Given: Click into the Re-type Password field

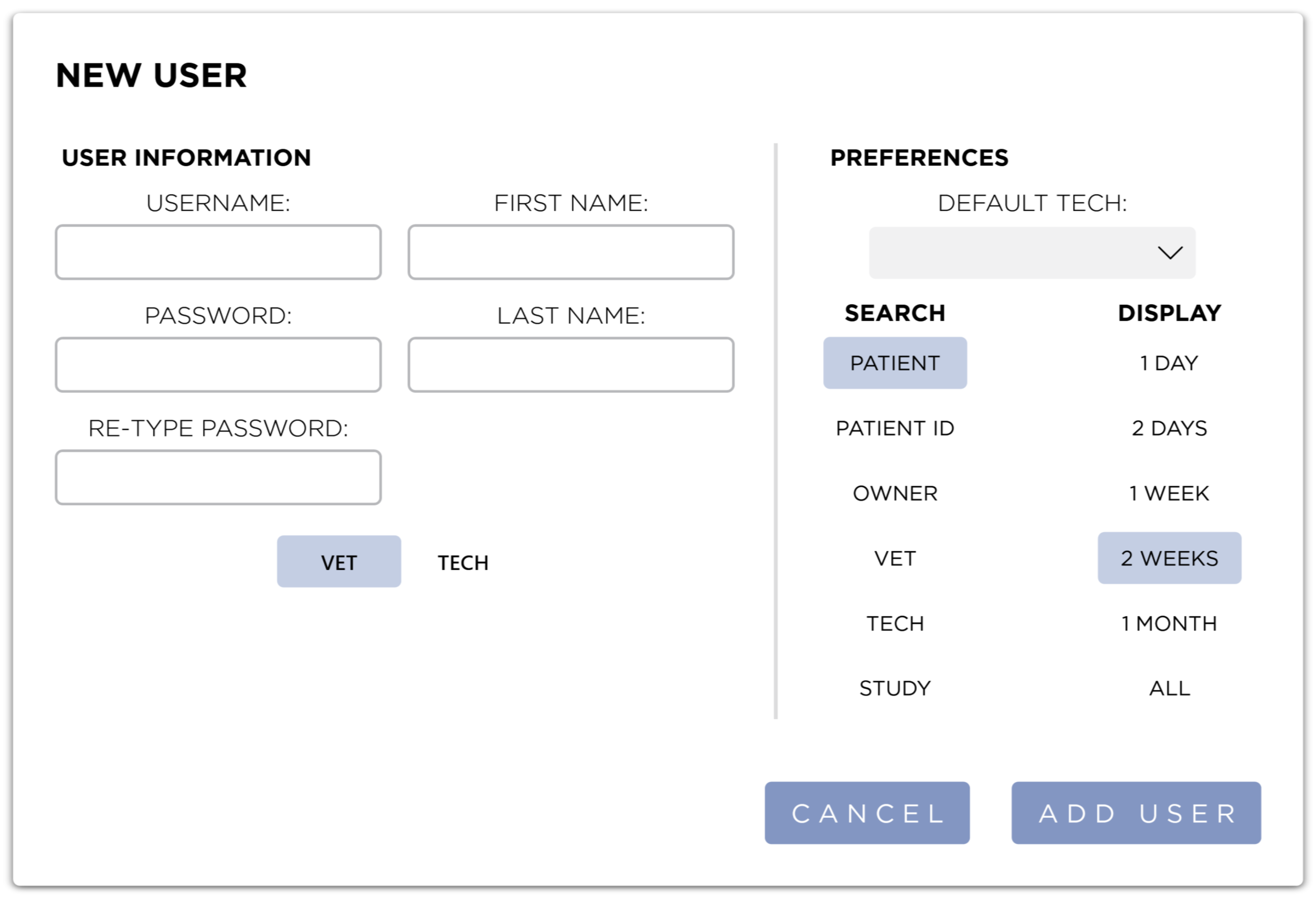Looking at the screenshot, I should tap(218, 477).
